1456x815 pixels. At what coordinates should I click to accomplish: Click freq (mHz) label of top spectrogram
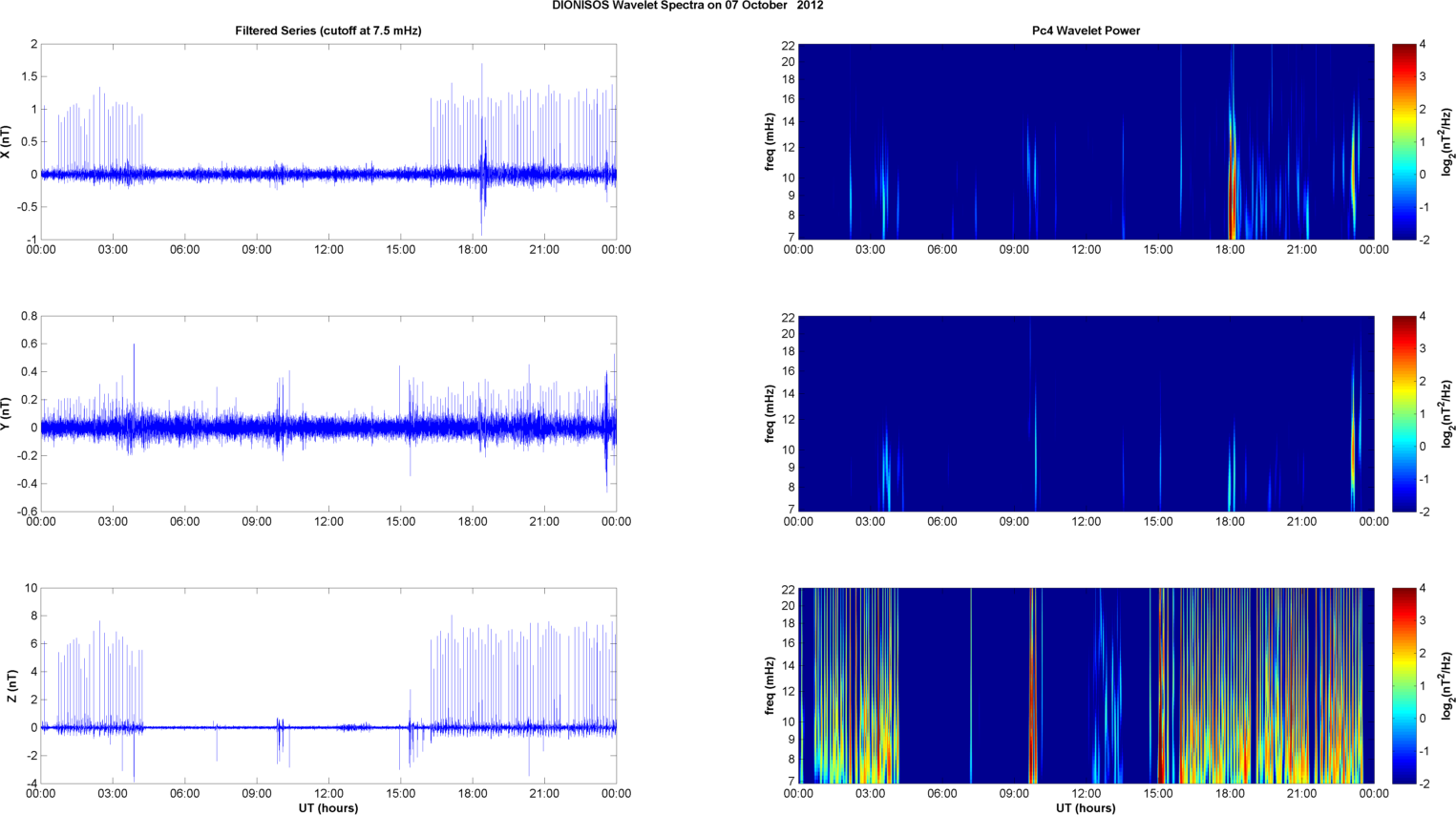[770, 141]
